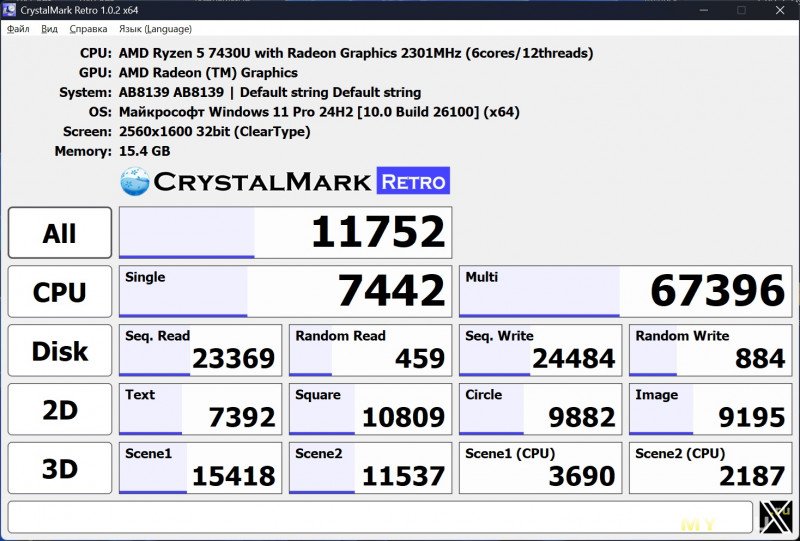The height and width of the screenshot is (541, 800).
Task: Click the Memory value 15.4 GB
Action: point(144,151)
